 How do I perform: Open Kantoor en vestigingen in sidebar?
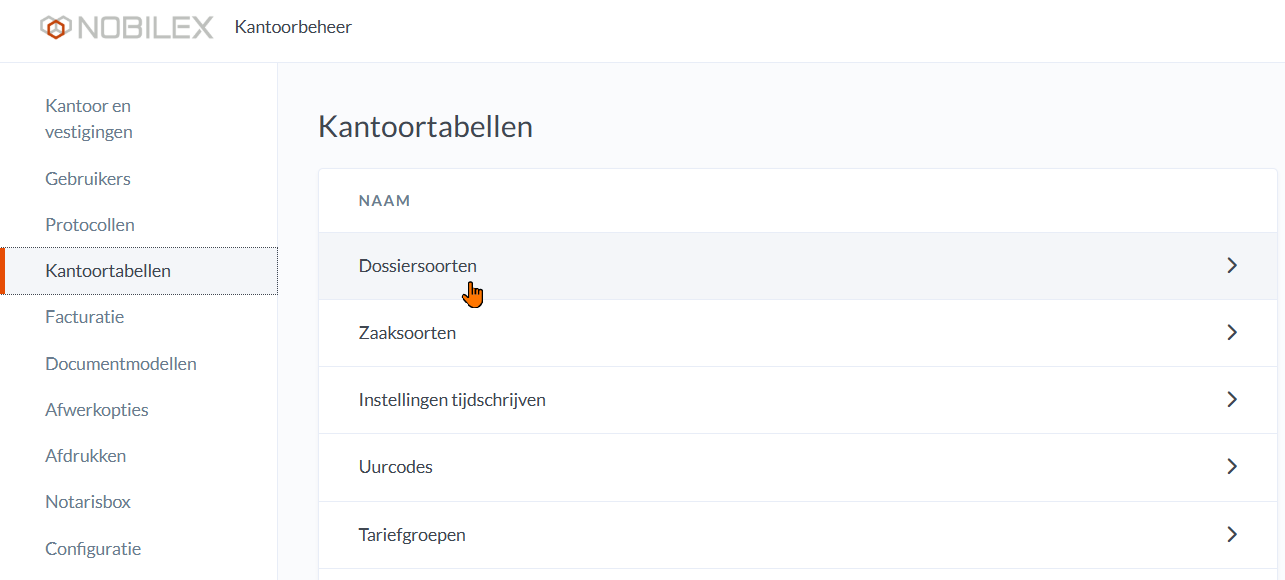click(x=89, y=118)
